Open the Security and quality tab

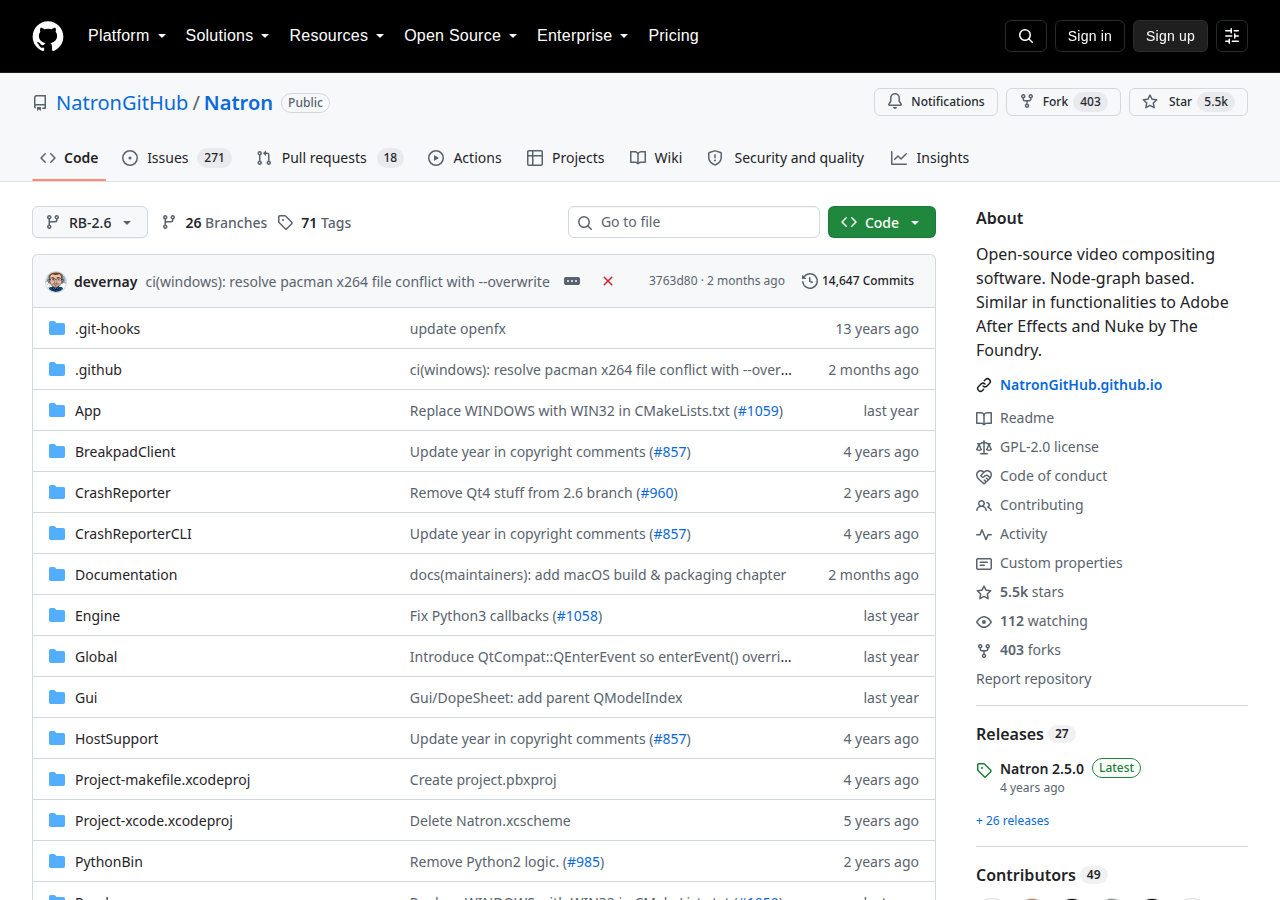tap(786, 158)
